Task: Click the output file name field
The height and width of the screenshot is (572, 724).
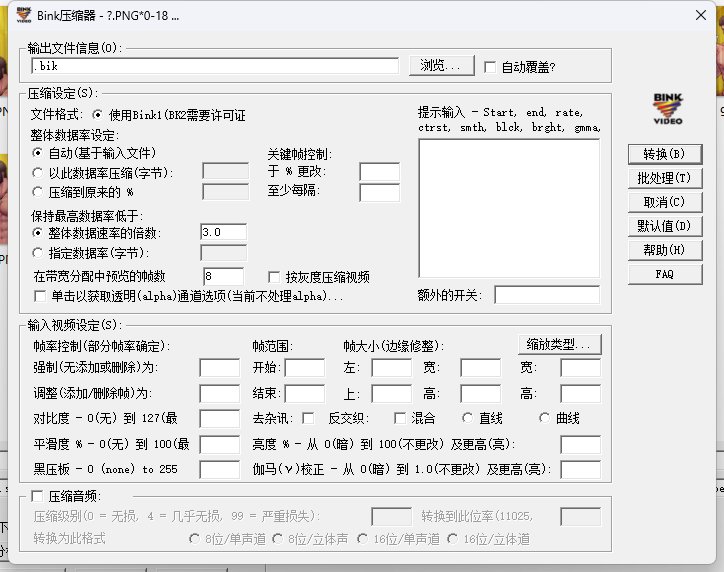Action: (x=215, y=66)
